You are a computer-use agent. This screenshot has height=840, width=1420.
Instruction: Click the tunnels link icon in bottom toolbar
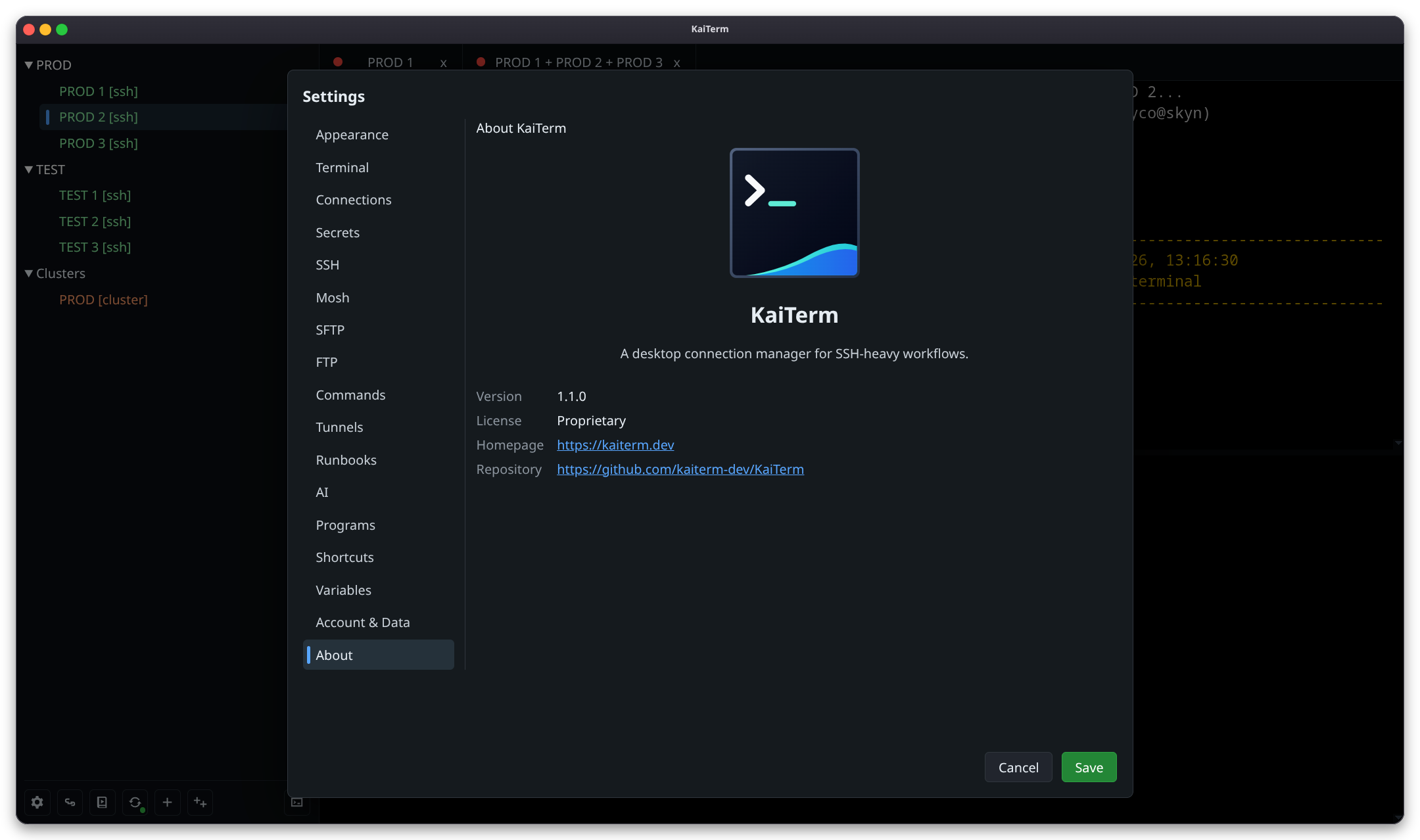click(x=70, y=802)
